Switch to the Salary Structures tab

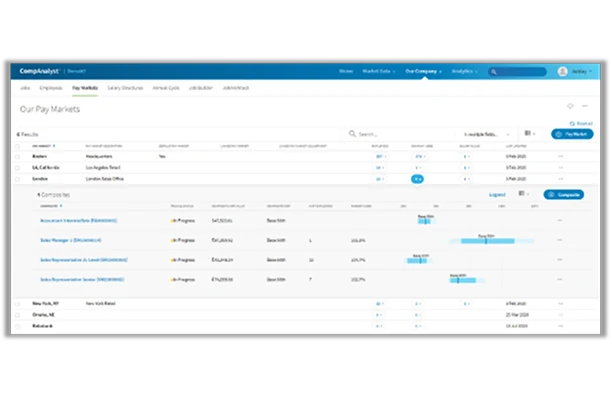click(x=125, y=88)
